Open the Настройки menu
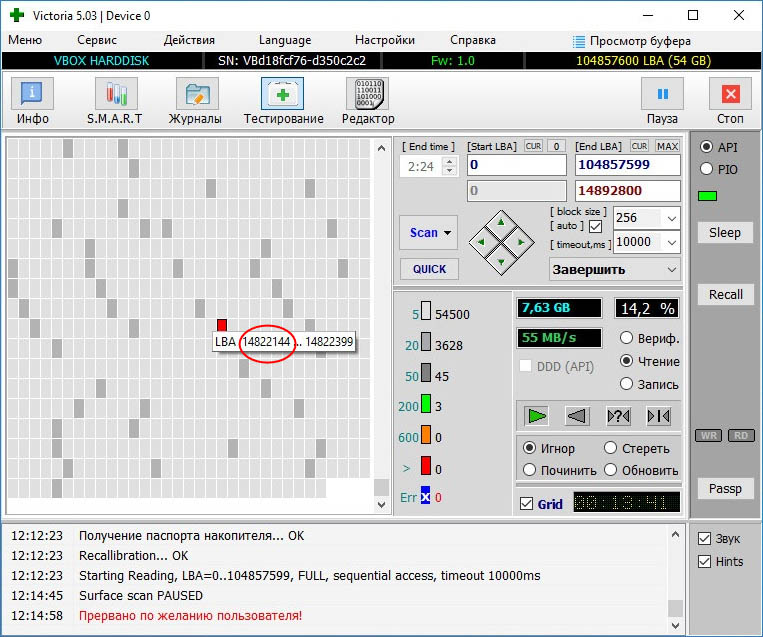The height and width of the screenshot is (637, 763). 385,40
